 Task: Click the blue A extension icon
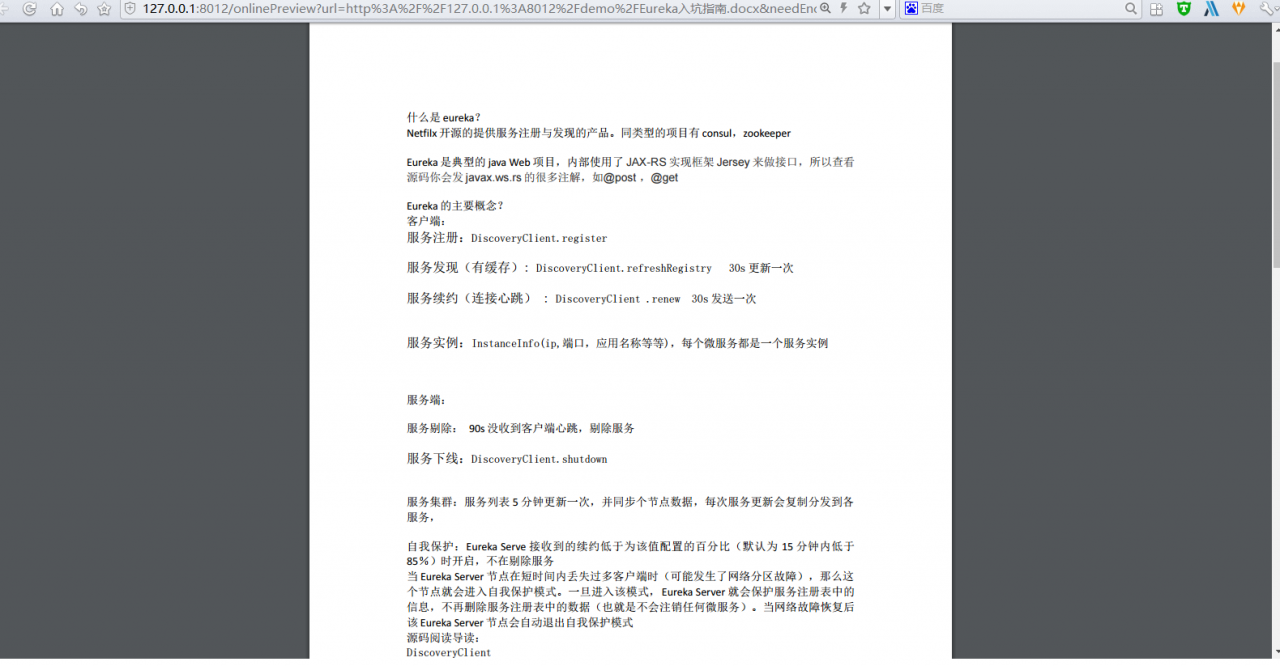(1211, 8)
